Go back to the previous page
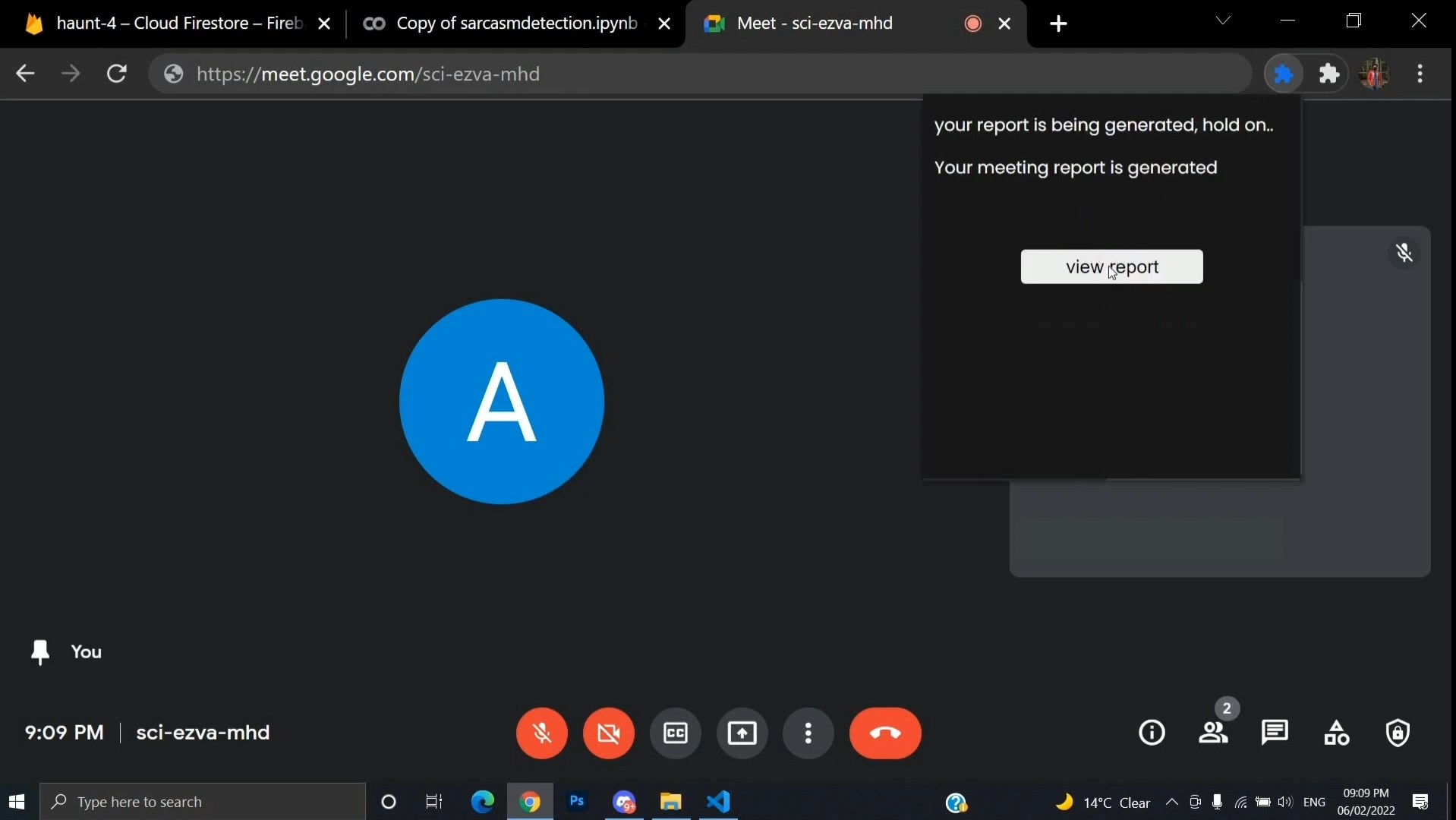 (25, 74)
